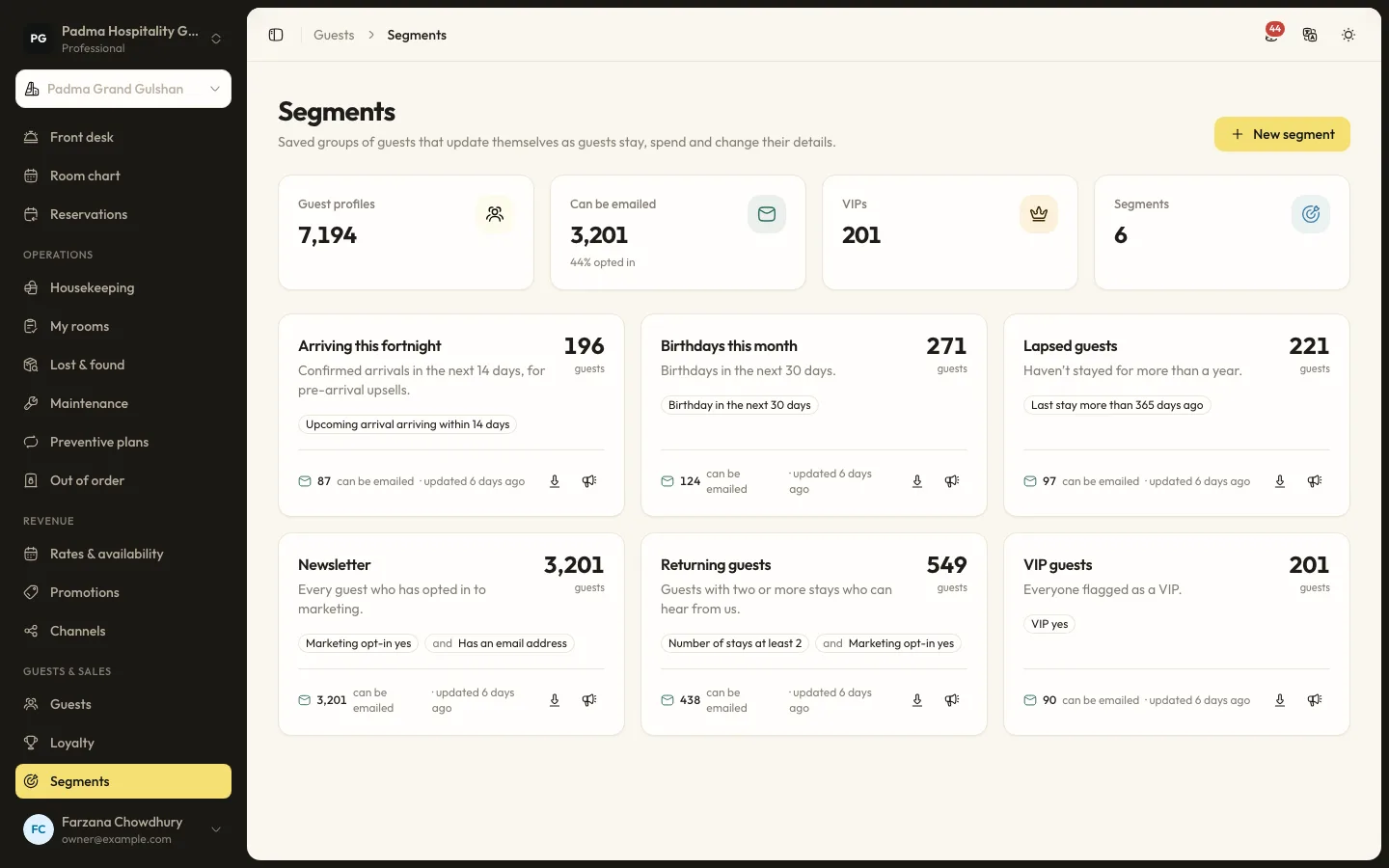Click the "Upcoming arrival arriving within 14 days" chip
The height and width of the screenshot is (868, 1389).
click(x=407, y=424)
